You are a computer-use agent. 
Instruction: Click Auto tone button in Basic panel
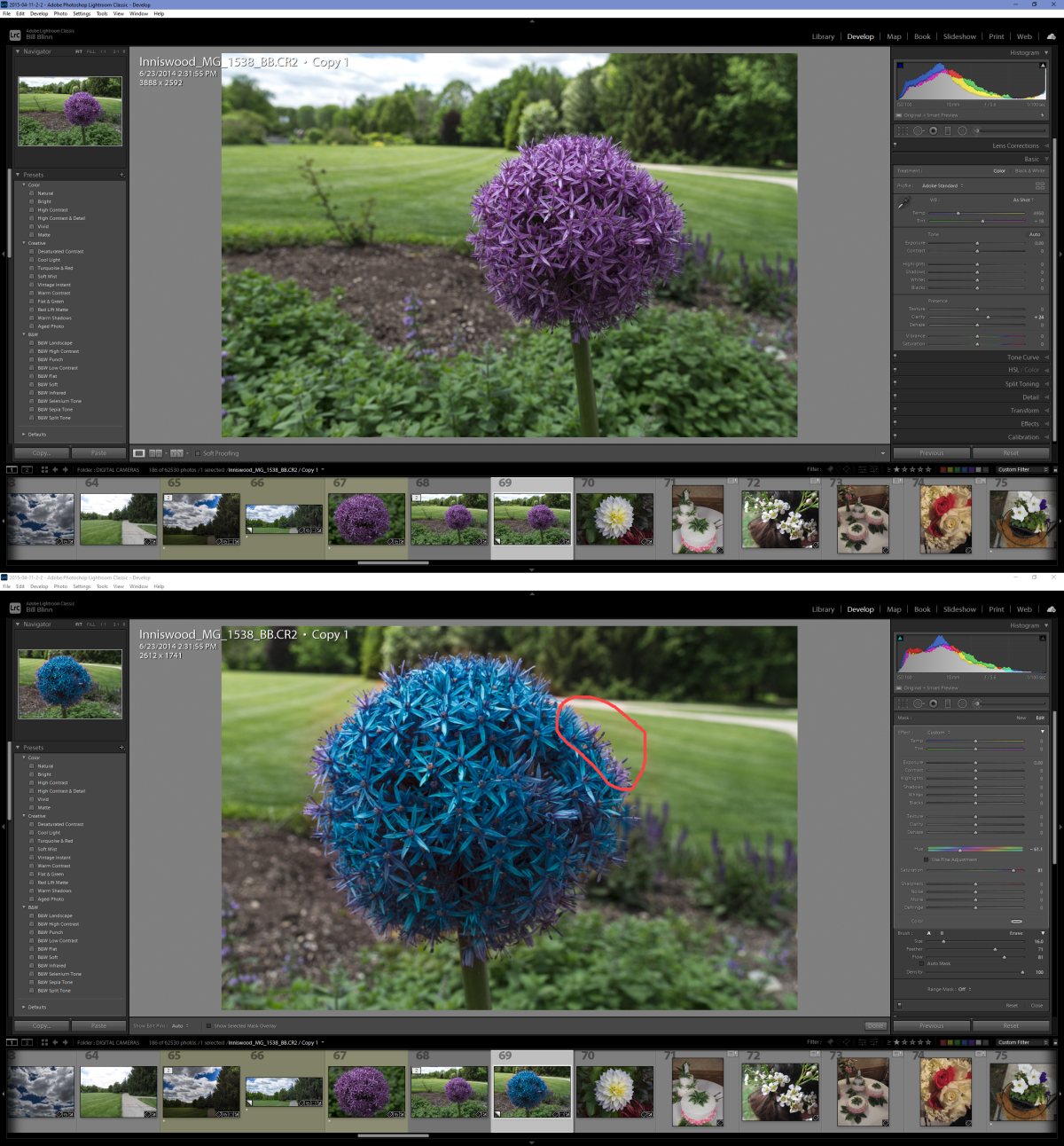click(1035, 234)
